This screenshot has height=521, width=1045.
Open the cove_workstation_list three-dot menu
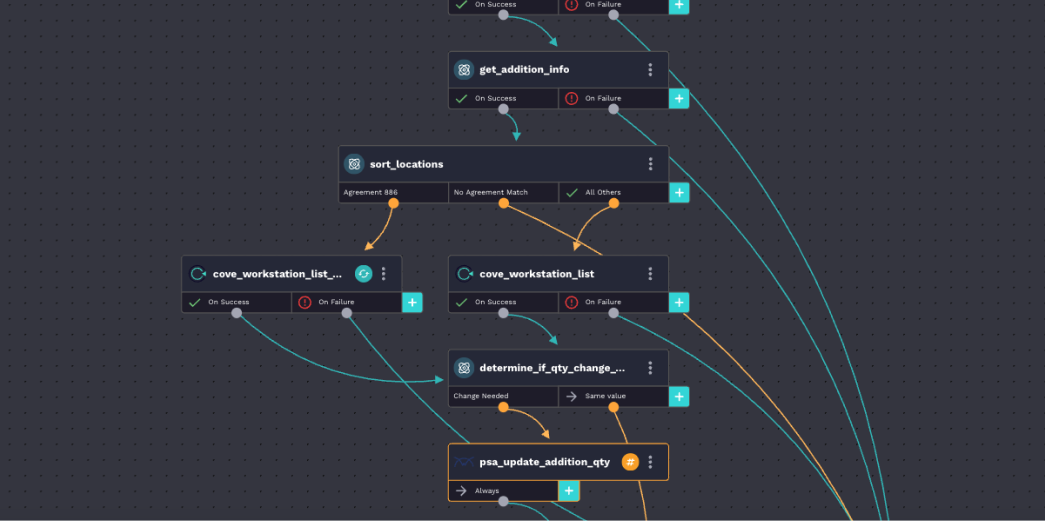point(650,274)
